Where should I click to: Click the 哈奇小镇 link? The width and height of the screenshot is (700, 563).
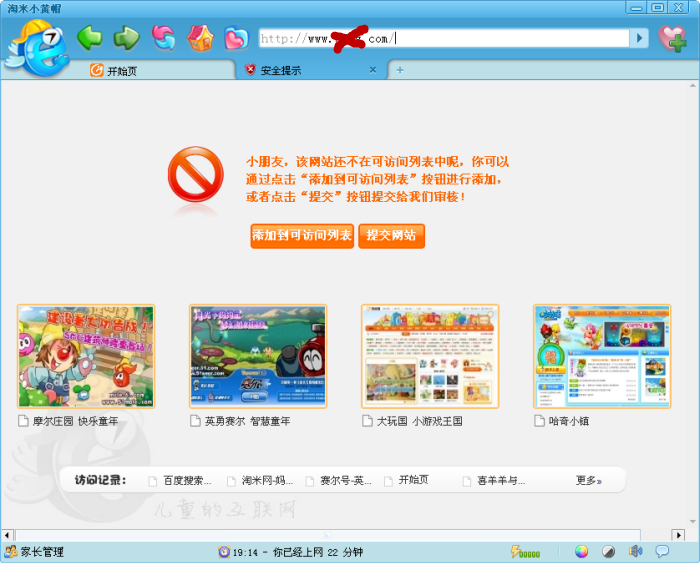pos(569,421)
